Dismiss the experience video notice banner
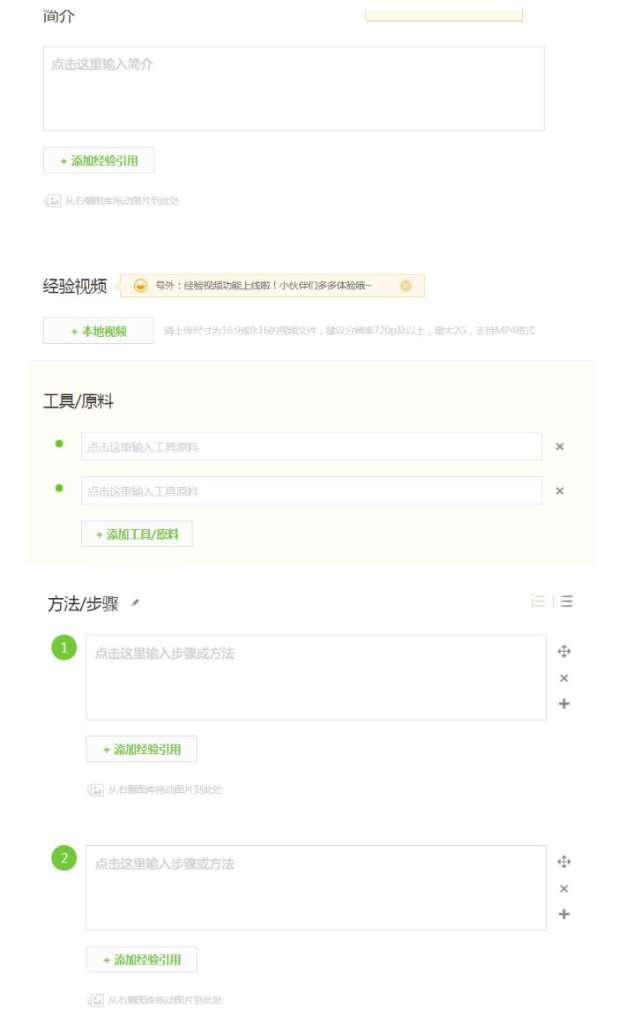Viewport: 626px width, 1024px height. (x=405, y=285)
